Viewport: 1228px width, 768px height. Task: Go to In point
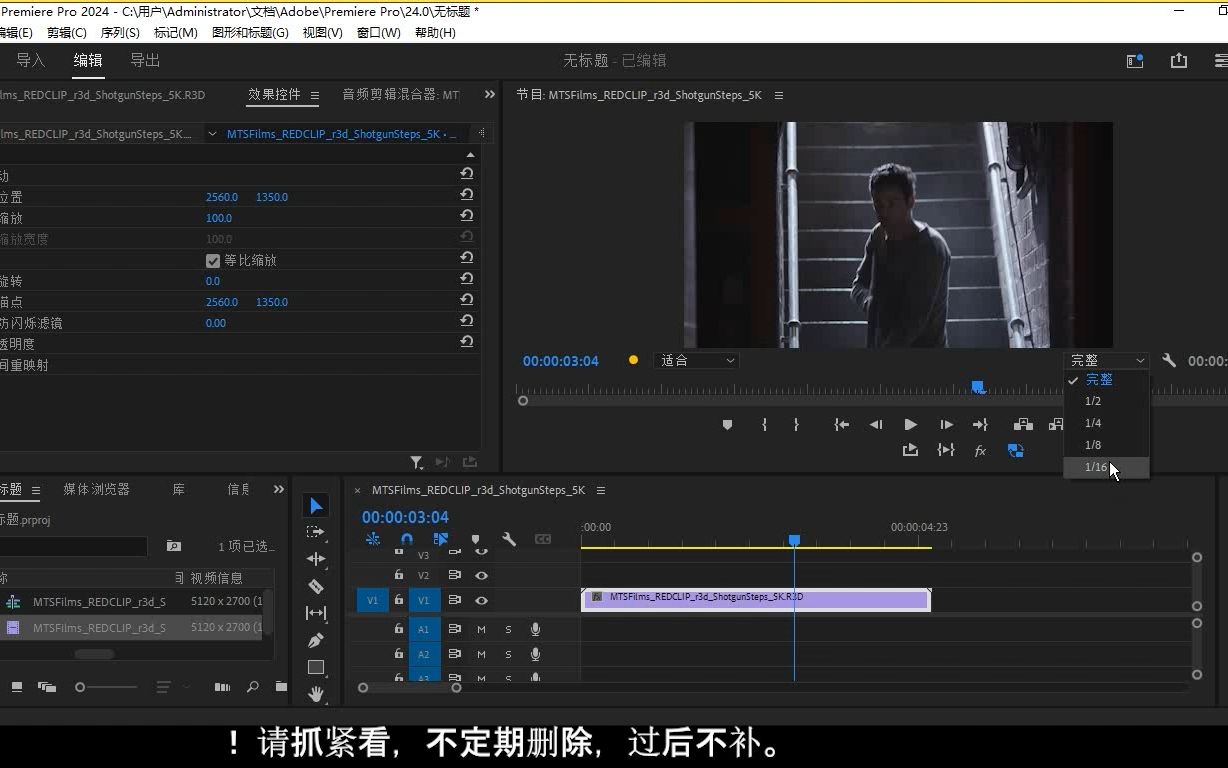(842, 425)
